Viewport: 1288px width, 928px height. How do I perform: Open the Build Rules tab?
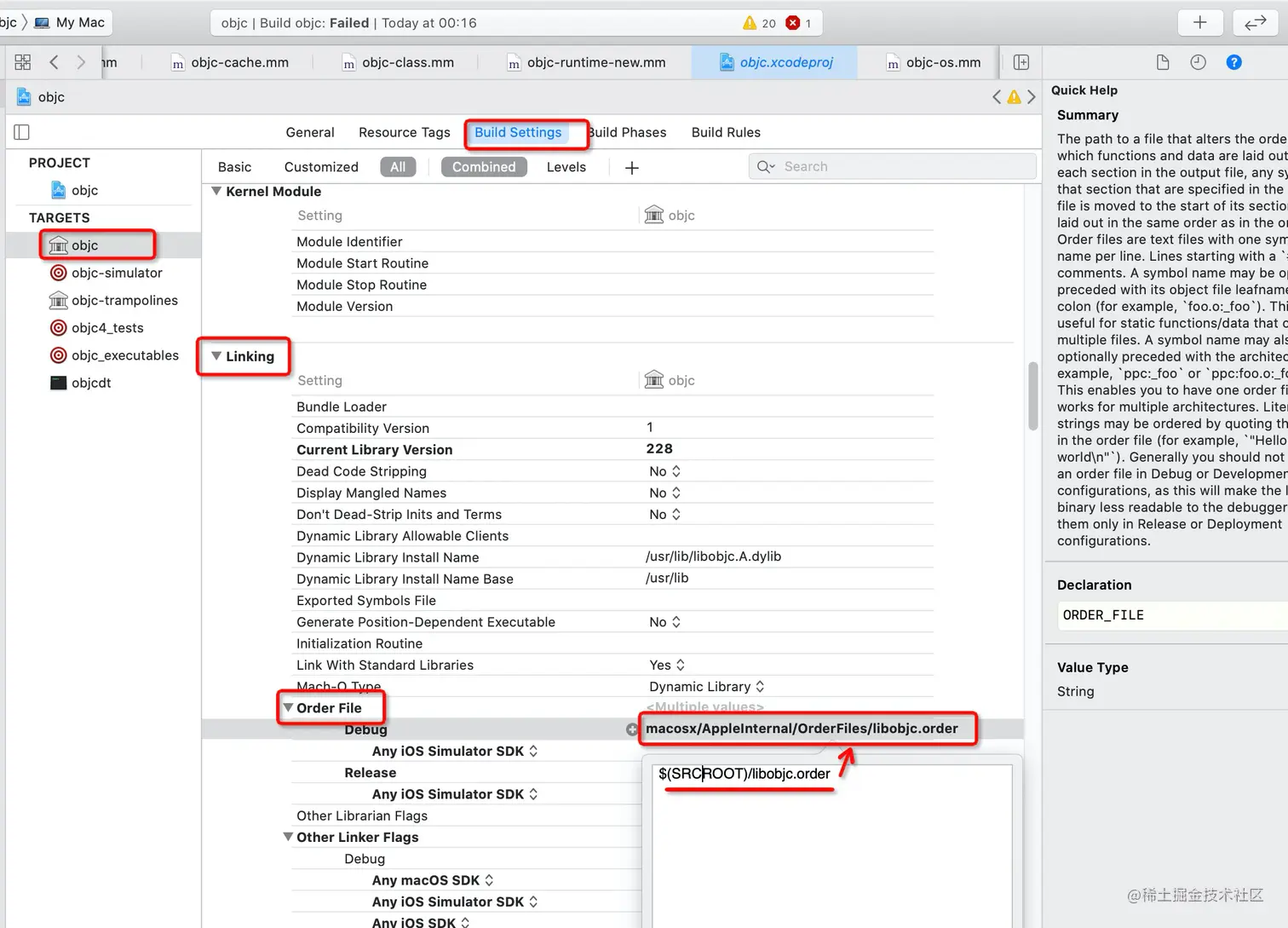(x=726, y=132)
